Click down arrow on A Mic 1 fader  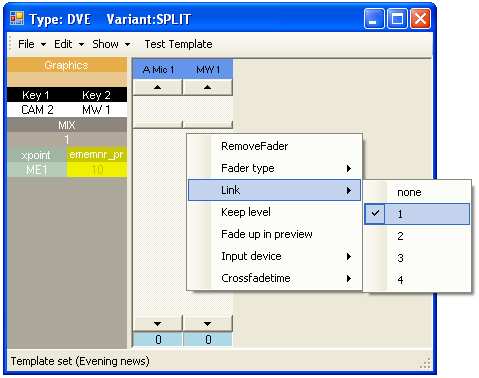[x=158, y=323]
